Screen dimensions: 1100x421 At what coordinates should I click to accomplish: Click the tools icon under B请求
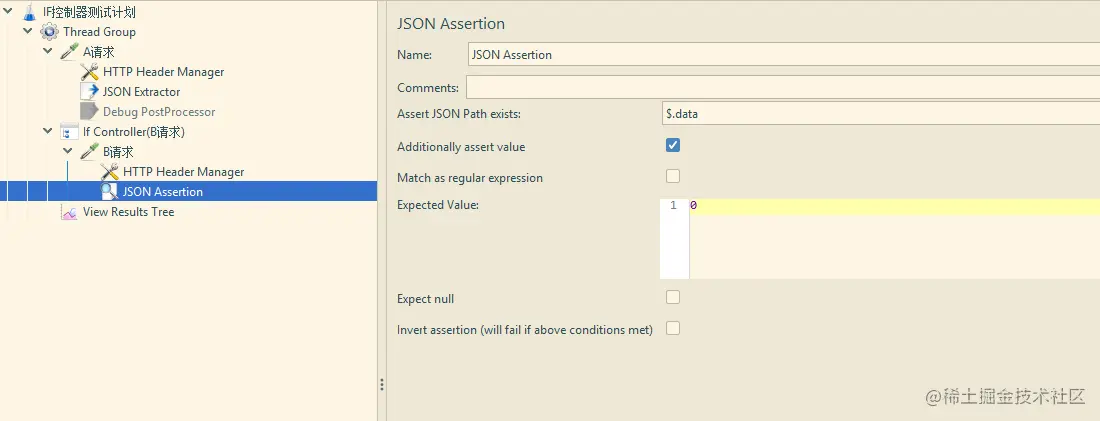[x=109, y=172]
